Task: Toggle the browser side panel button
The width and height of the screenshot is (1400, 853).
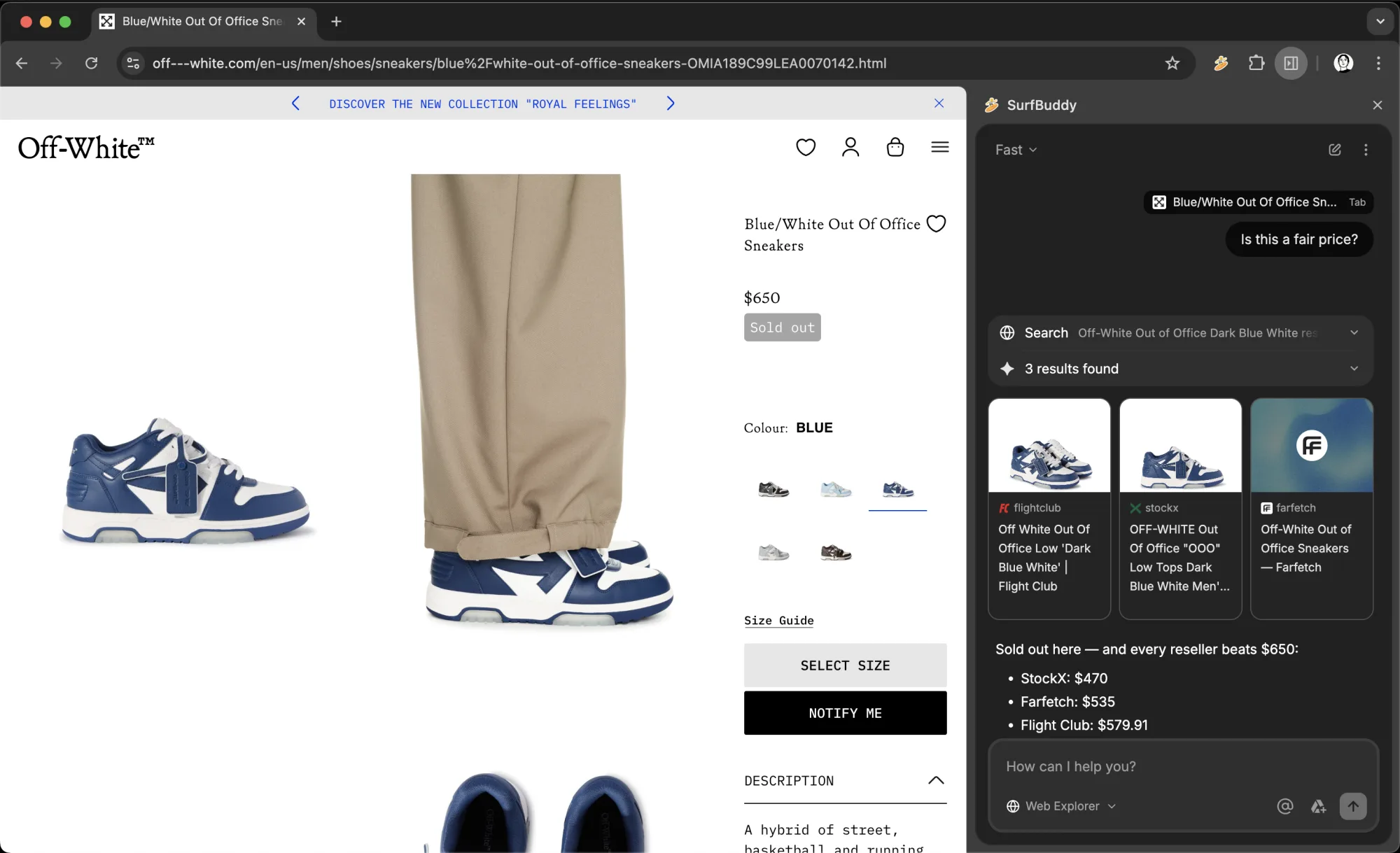Action: point(1291,64)
